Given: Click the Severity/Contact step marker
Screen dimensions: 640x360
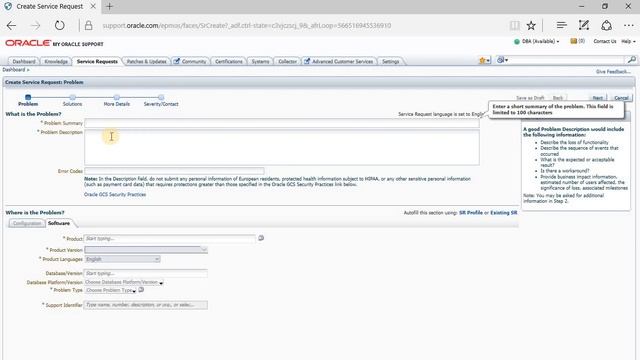Looking at the screenshot, I should tap(161, 98).
